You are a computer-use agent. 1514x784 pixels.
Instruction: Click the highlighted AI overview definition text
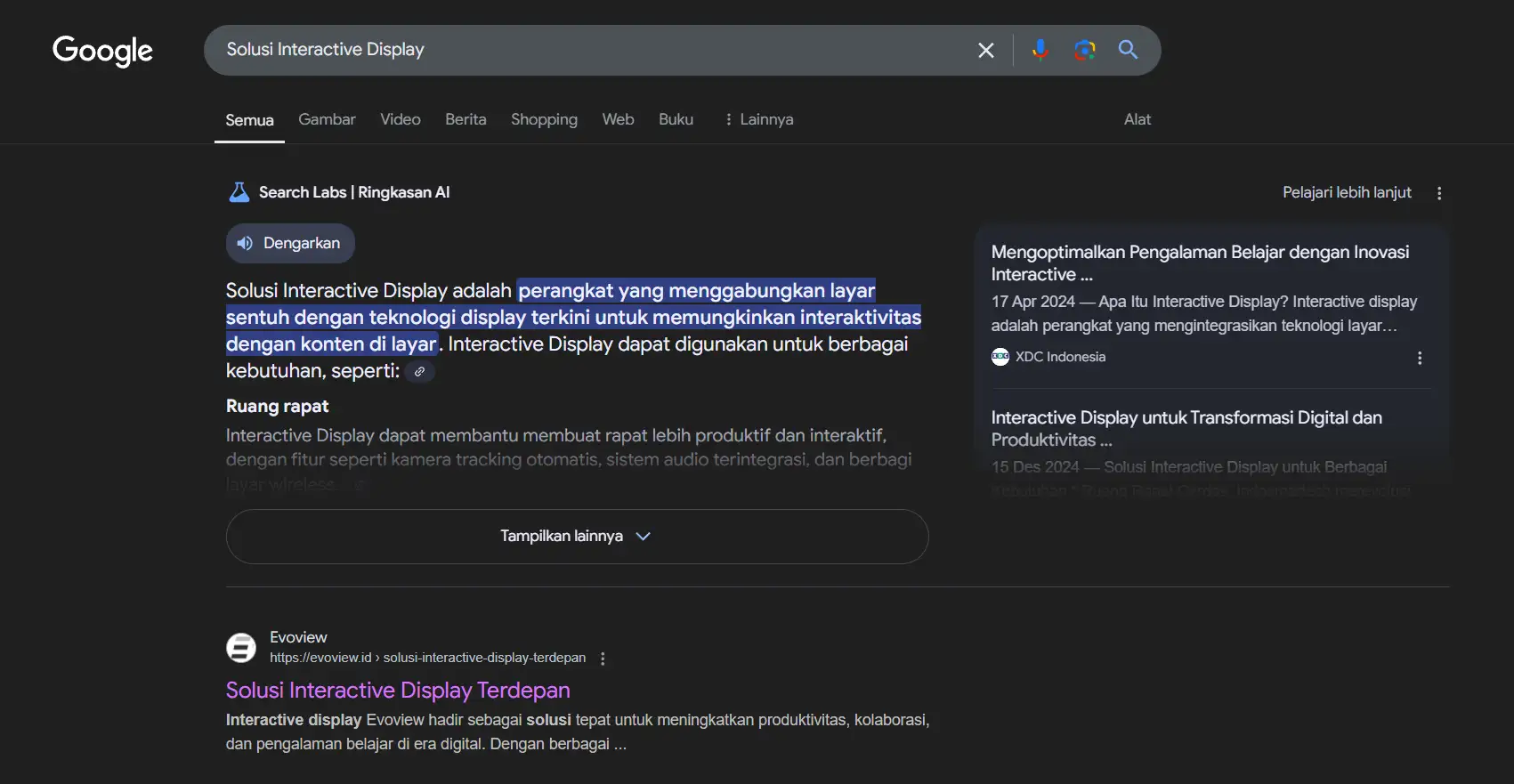(x=573, y=318)
